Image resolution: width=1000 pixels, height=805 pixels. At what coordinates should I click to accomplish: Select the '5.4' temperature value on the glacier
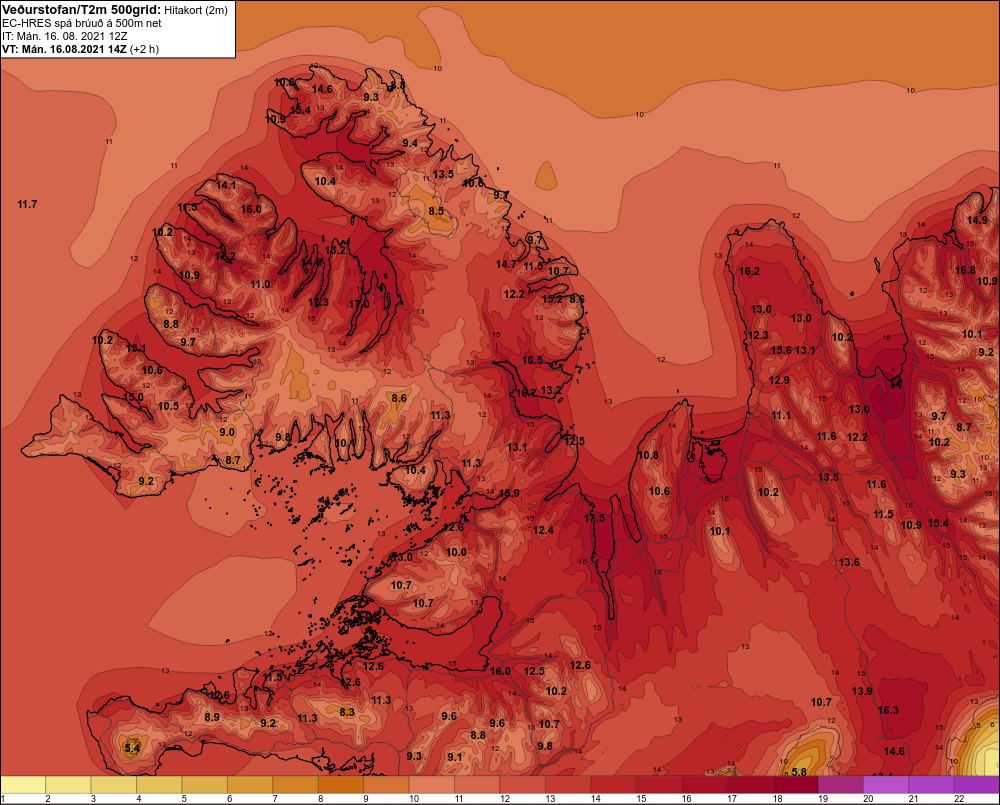coord(132,748)
